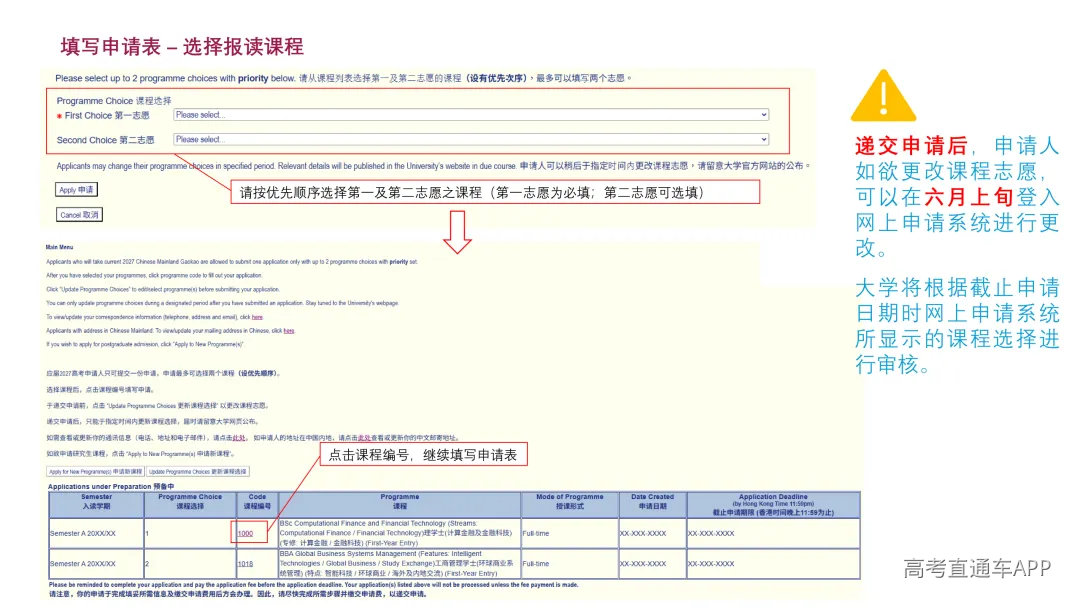Click Update Programme Choices 更新课程选择 button
Screen dimensions: 1080x608
point(198,472)
